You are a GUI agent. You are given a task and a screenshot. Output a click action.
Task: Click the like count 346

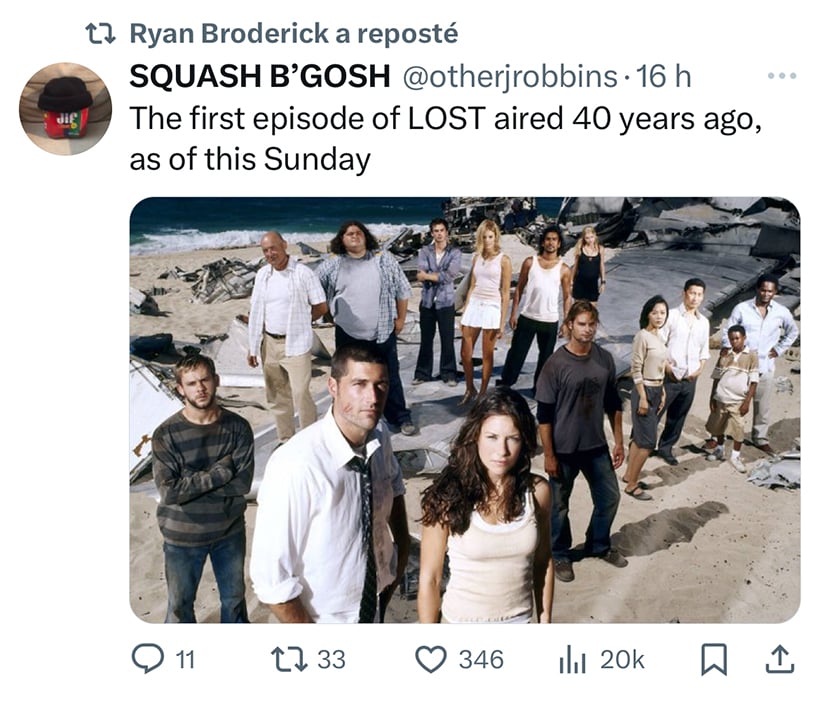tap(481, 660)
